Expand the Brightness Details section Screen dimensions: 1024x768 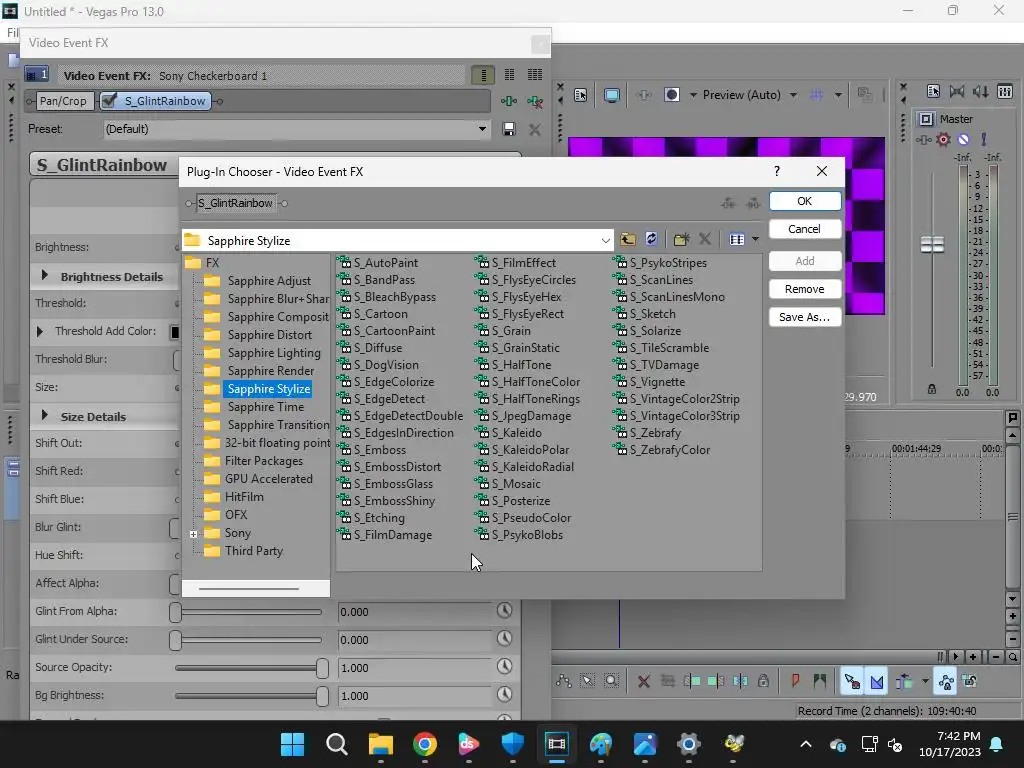tap(44, 276)
